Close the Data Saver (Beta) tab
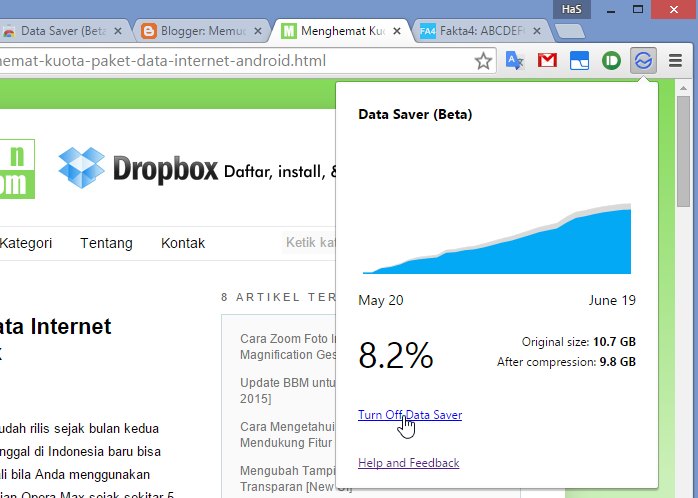 (118, 31)
